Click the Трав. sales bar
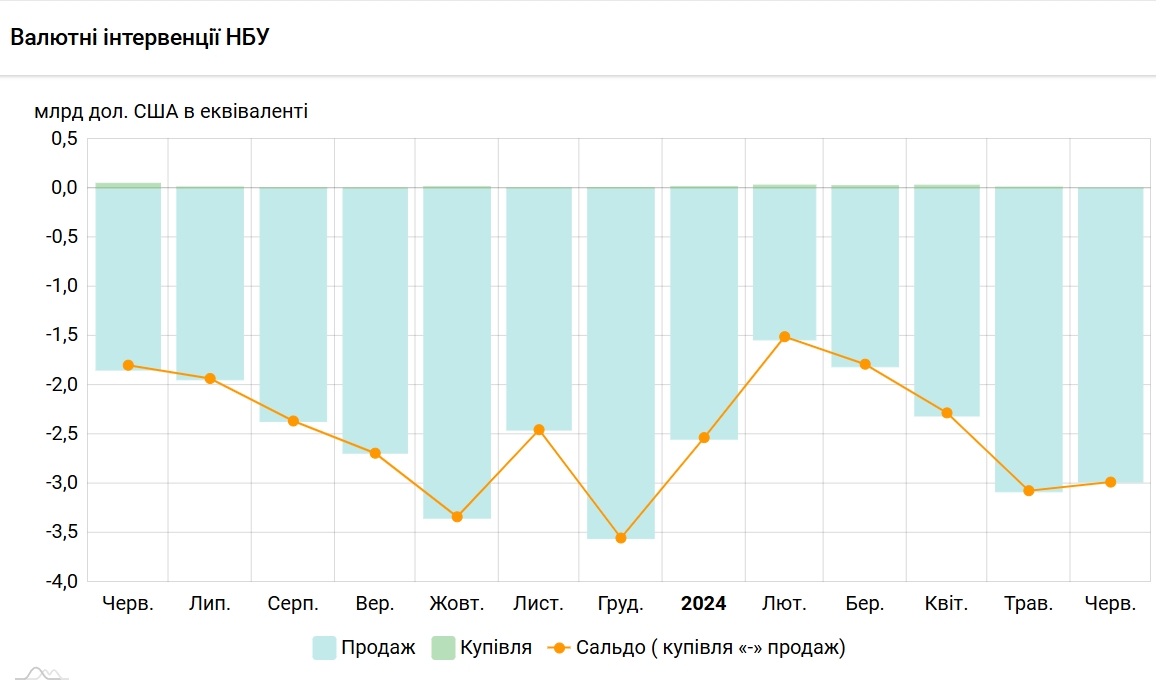This screenshot has height=699, width=1156. click(x=1028, y=340)
